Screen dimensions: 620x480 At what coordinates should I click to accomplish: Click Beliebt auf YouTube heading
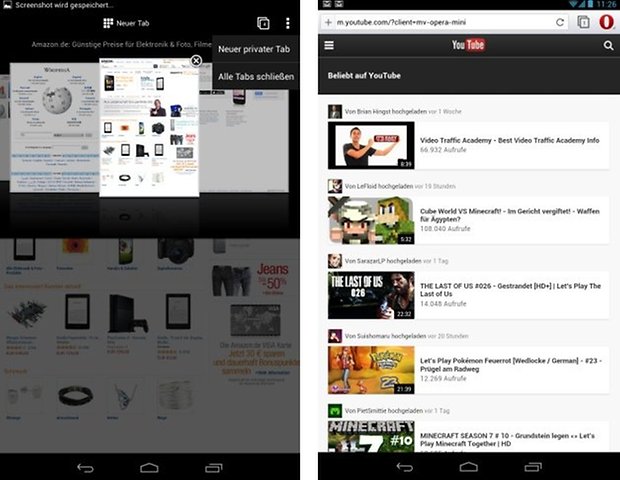click(x=364, y=76)
